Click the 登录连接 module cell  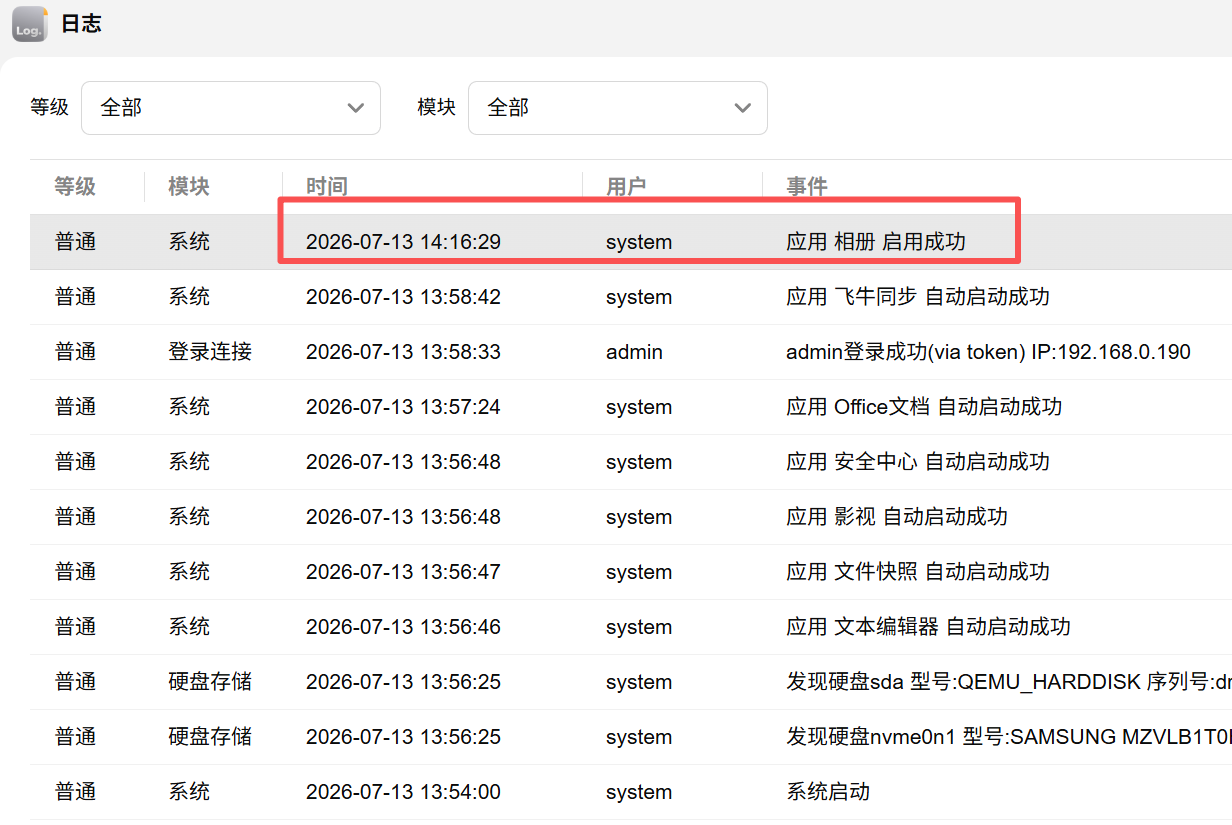click(x=210, y=352)
